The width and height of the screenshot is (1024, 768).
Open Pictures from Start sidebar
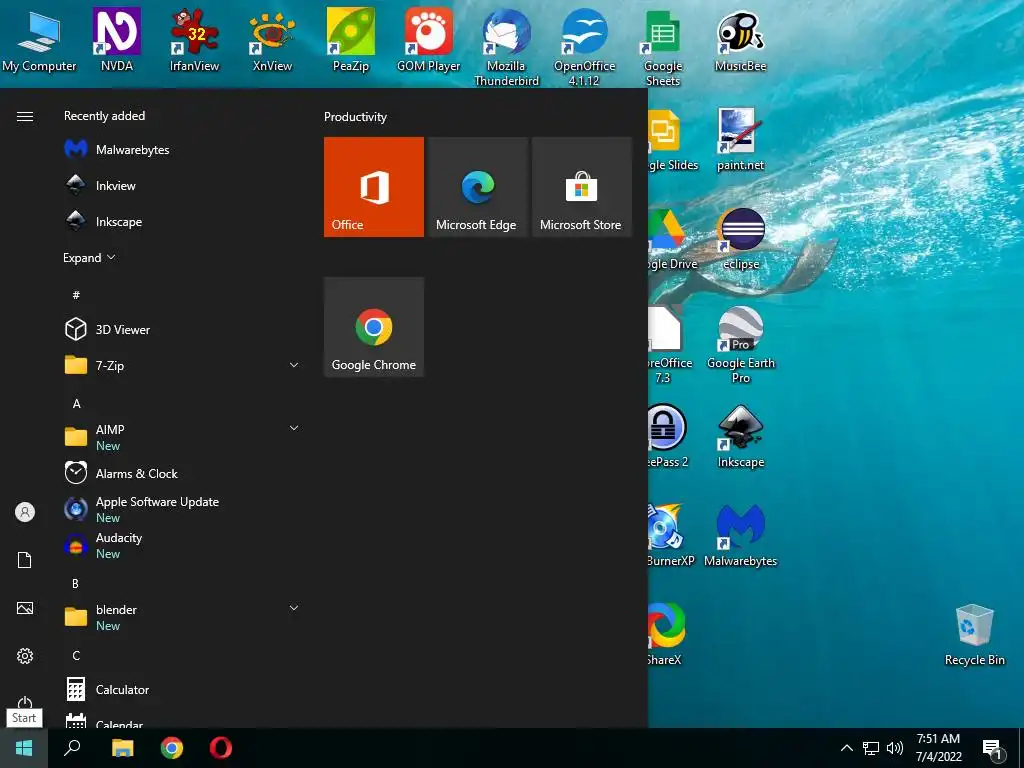pos(25,608)
